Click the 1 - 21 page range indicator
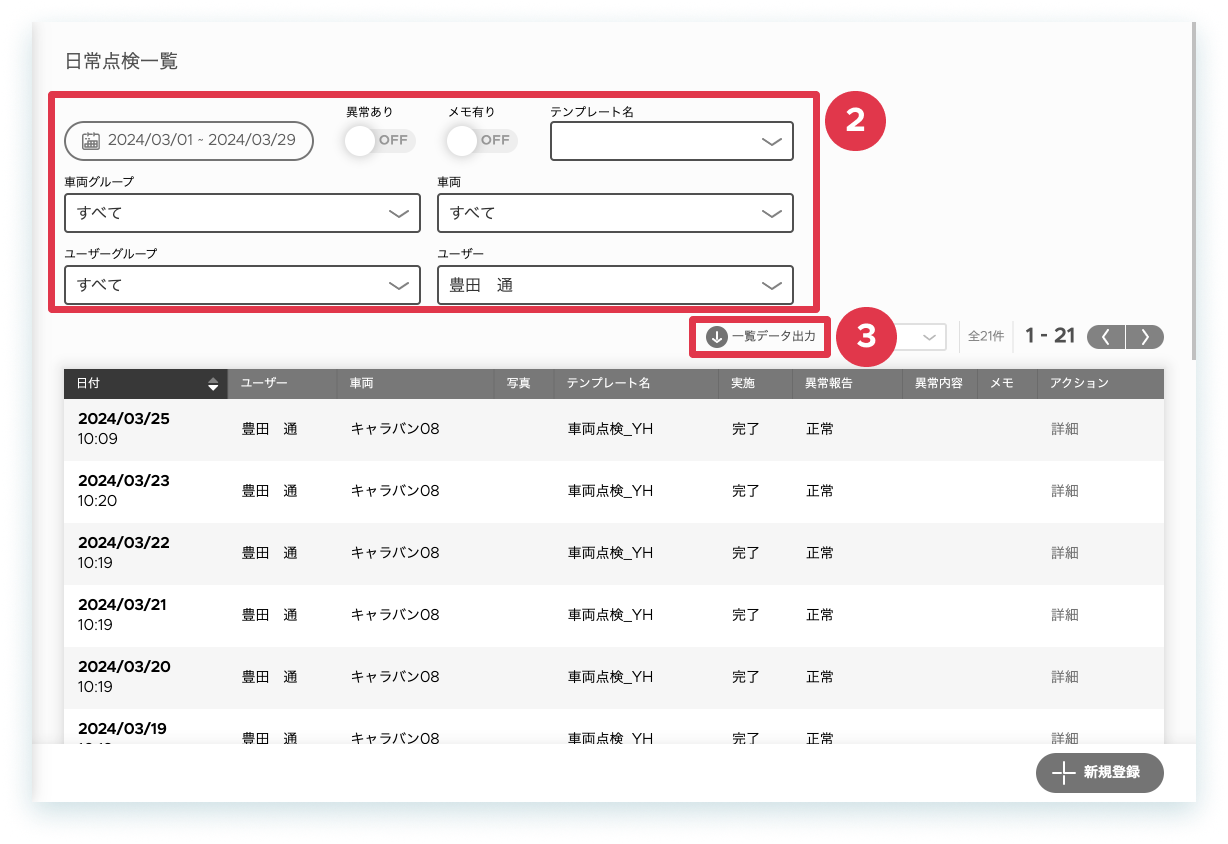1228x844 pixels. click(x=1050, y=336)
